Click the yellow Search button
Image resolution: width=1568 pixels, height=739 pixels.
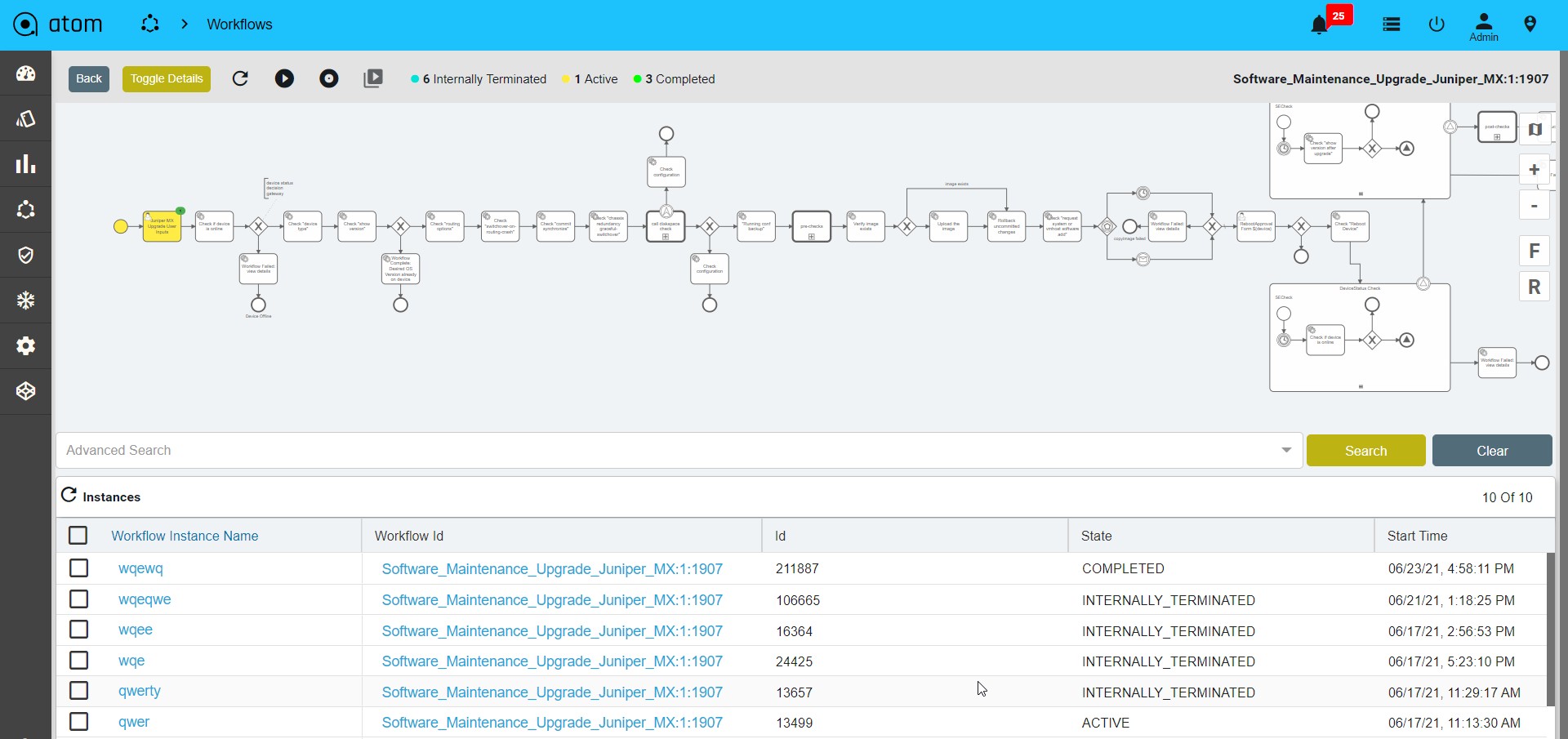[1366, 451]
